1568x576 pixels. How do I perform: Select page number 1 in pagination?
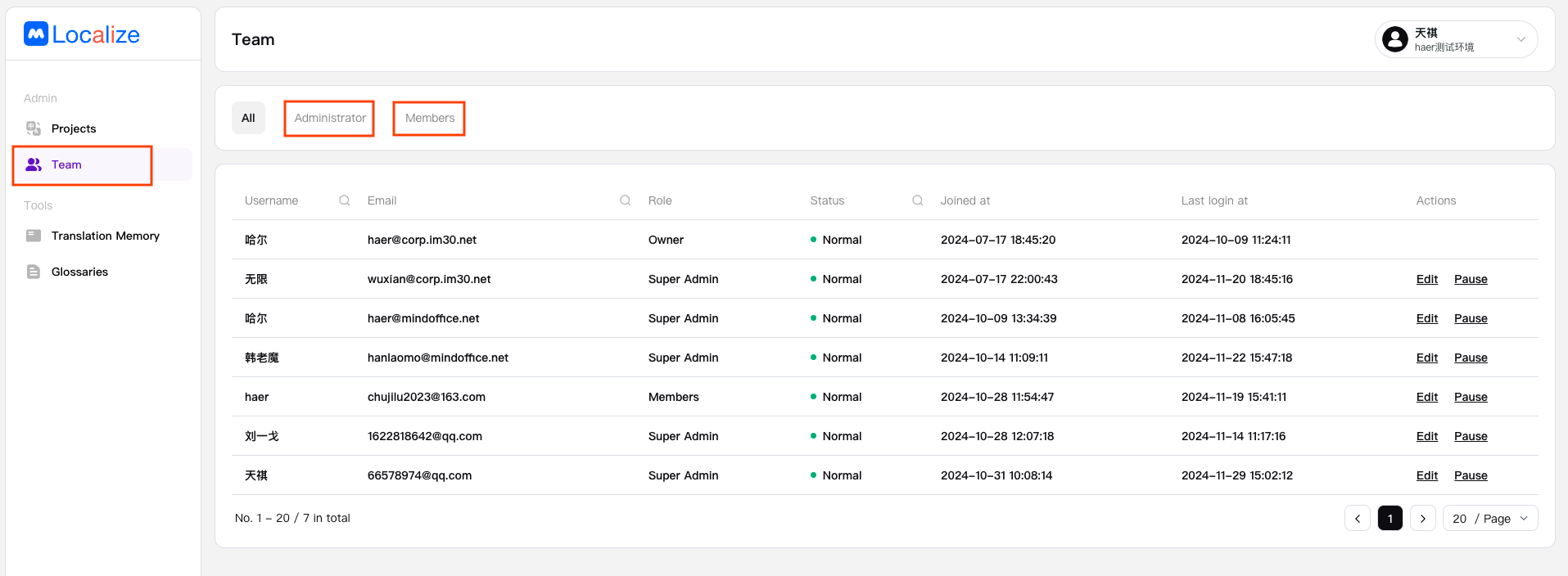tap(1390, 519)
